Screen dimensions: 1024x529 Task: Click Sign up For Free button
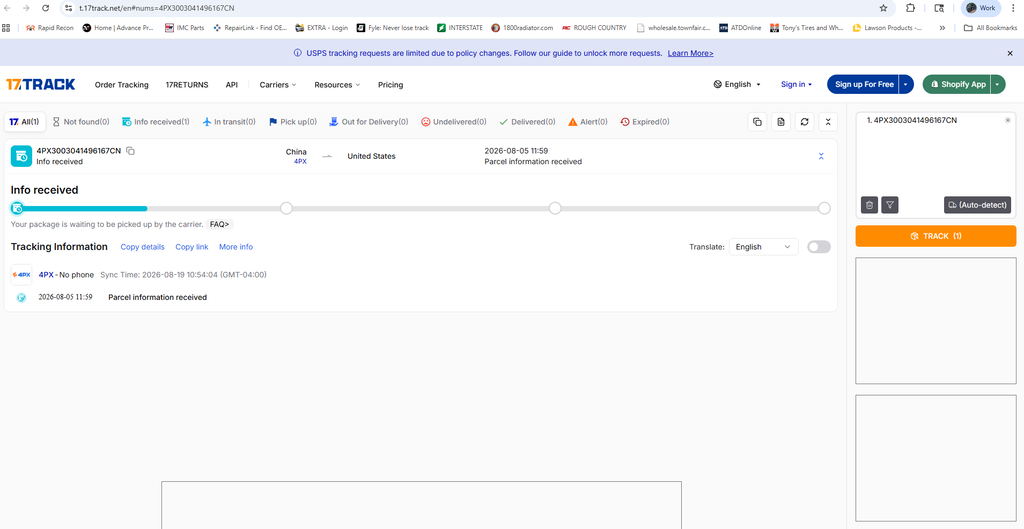[864, 84]
